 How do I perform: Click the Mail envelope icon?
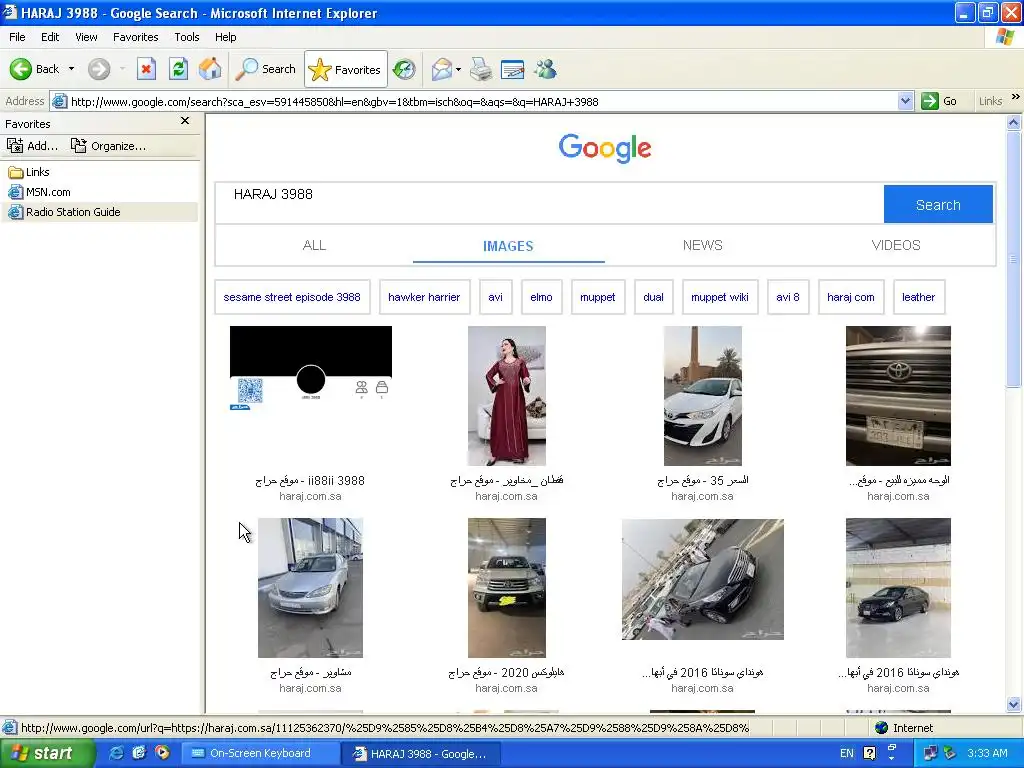click(x=441, y=69)
